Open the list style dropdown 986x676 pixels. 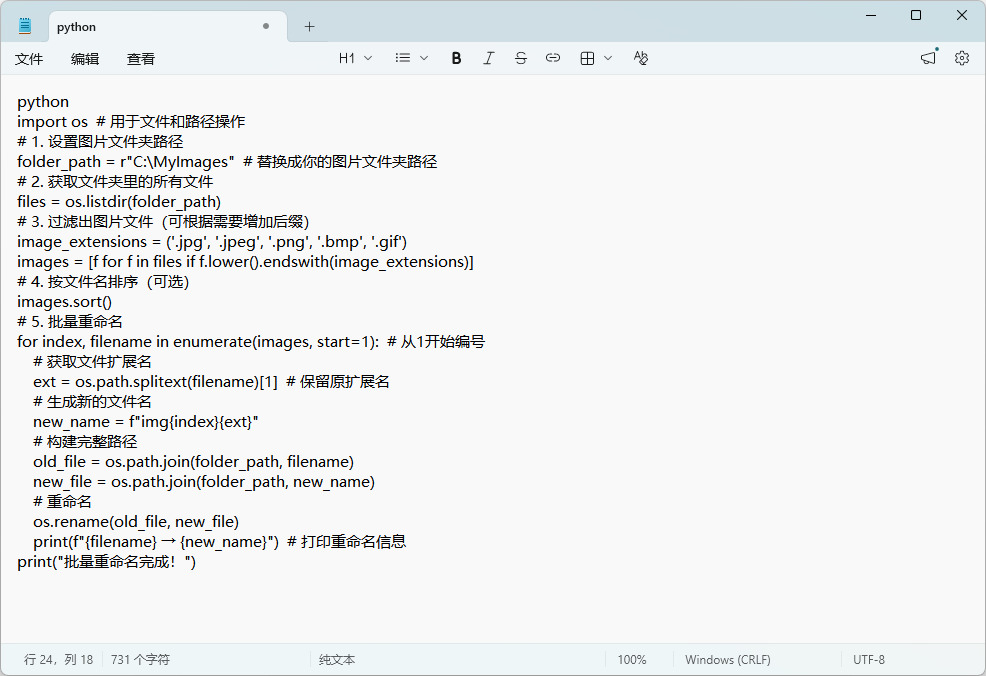(x=411, y=58)
